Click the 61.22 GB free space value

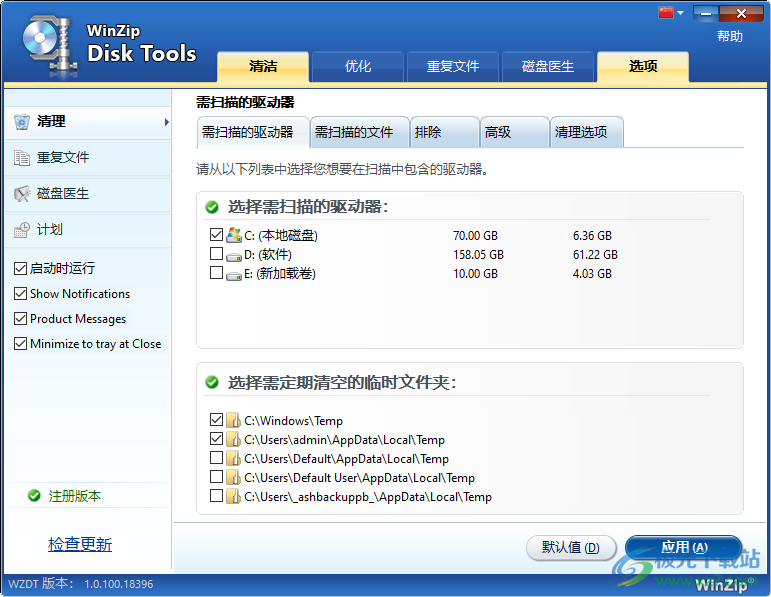[595, 255]
